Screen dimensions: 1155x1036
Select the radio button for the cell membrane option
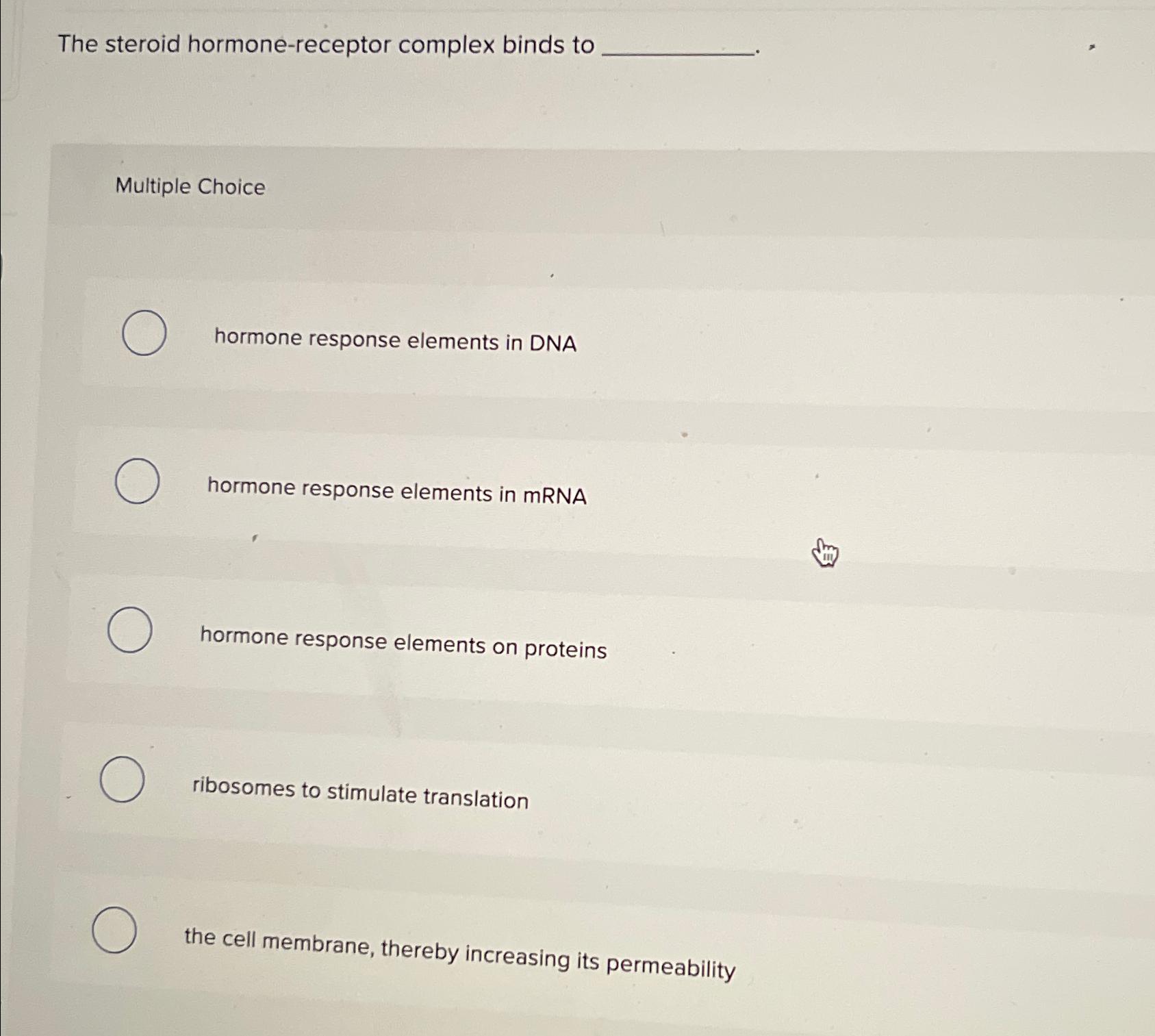(116, 928)
